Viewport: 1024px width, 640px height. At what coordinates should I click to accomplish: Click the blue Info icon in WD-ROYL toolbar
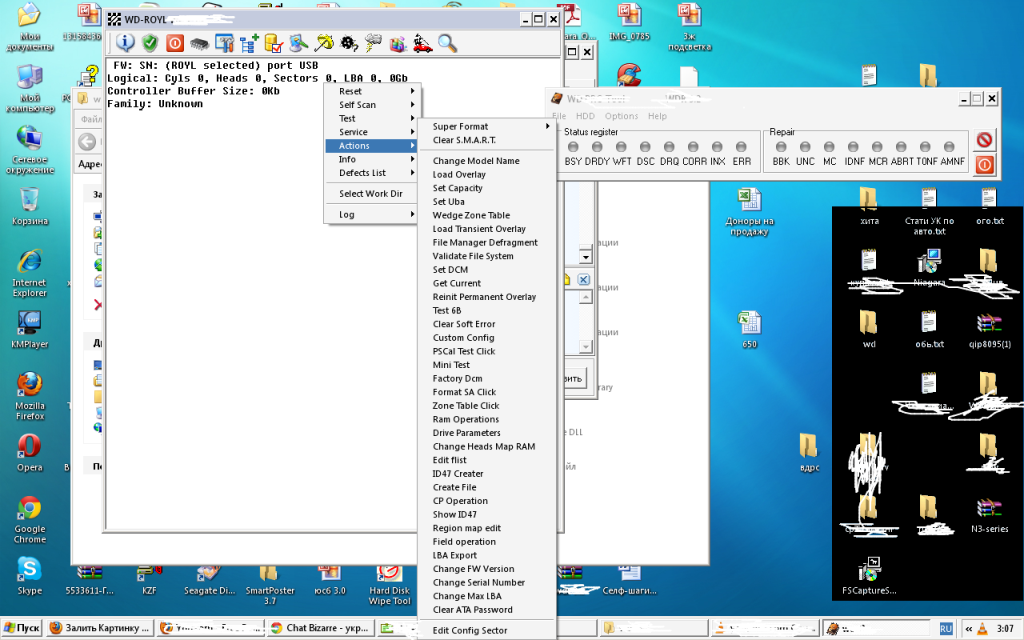[125, 43]
